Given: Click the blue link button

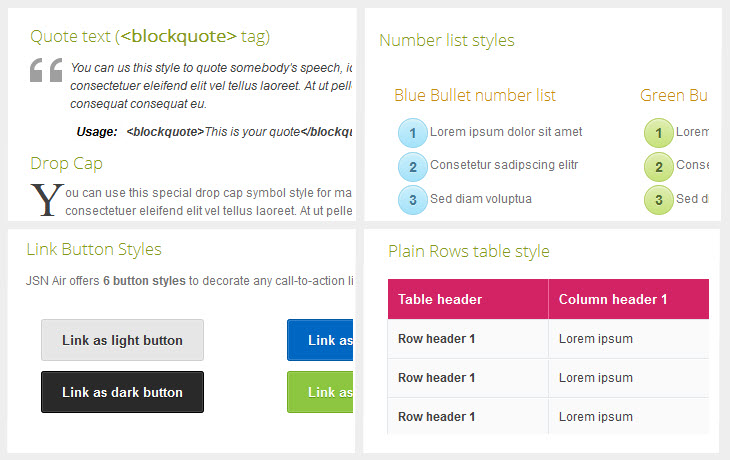Looking at the screenshot, I should [320, 340].
